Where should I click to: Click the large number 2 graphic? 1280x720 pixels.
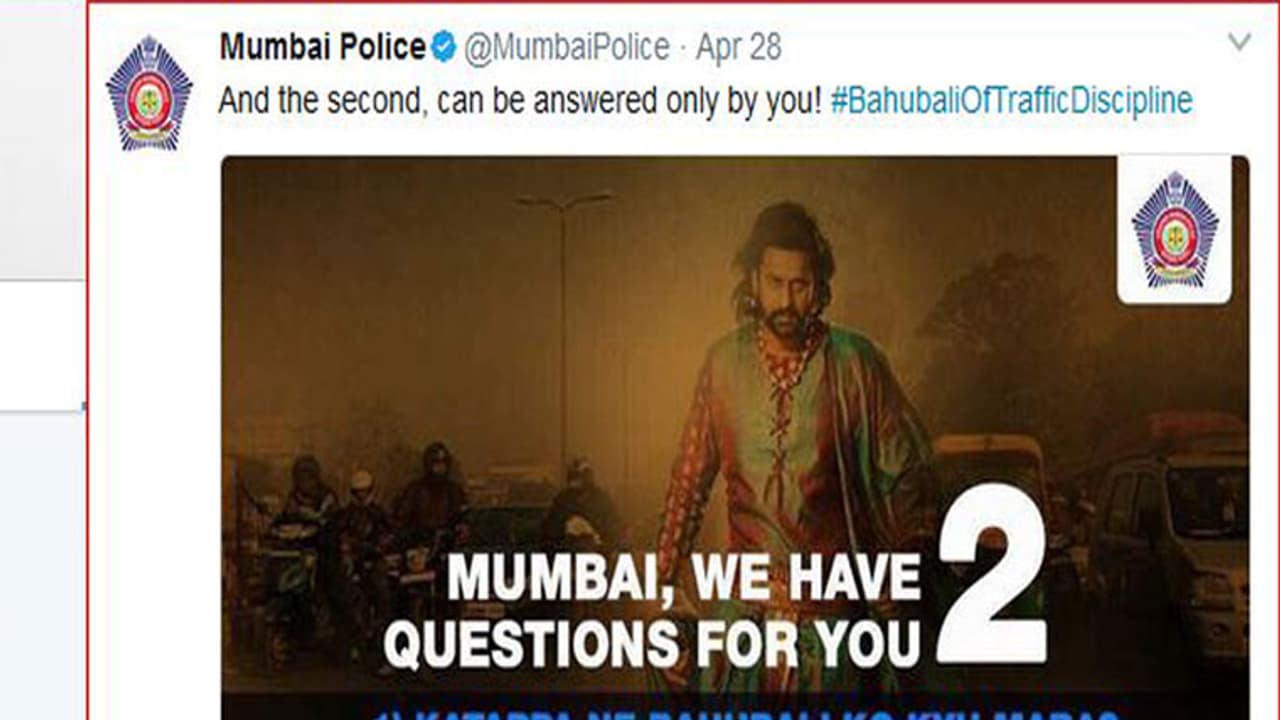point(993,582)
